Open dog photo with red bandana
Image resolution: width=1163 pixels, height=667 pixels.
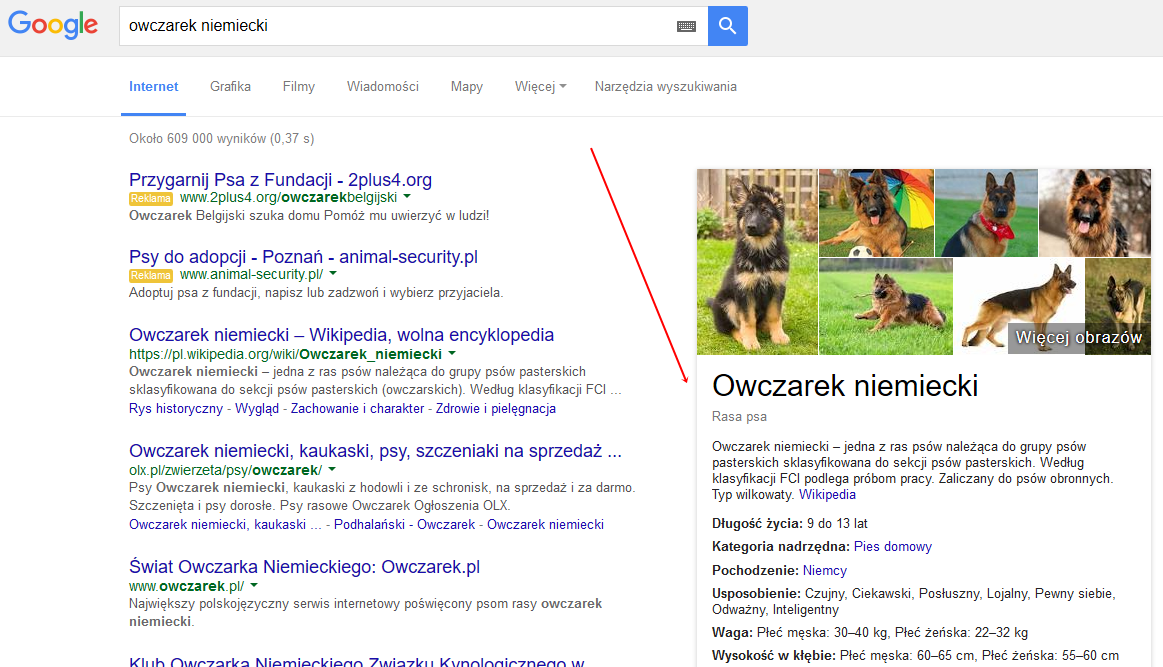985,212
